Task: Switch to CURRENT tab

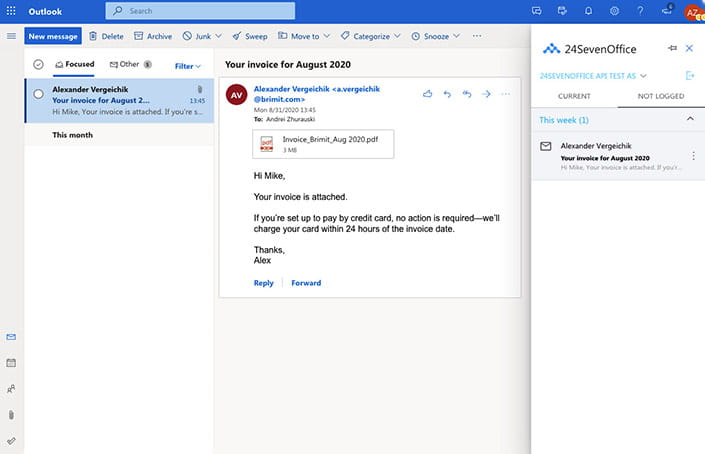Action: pyautogui.click(x=574, y=96)
